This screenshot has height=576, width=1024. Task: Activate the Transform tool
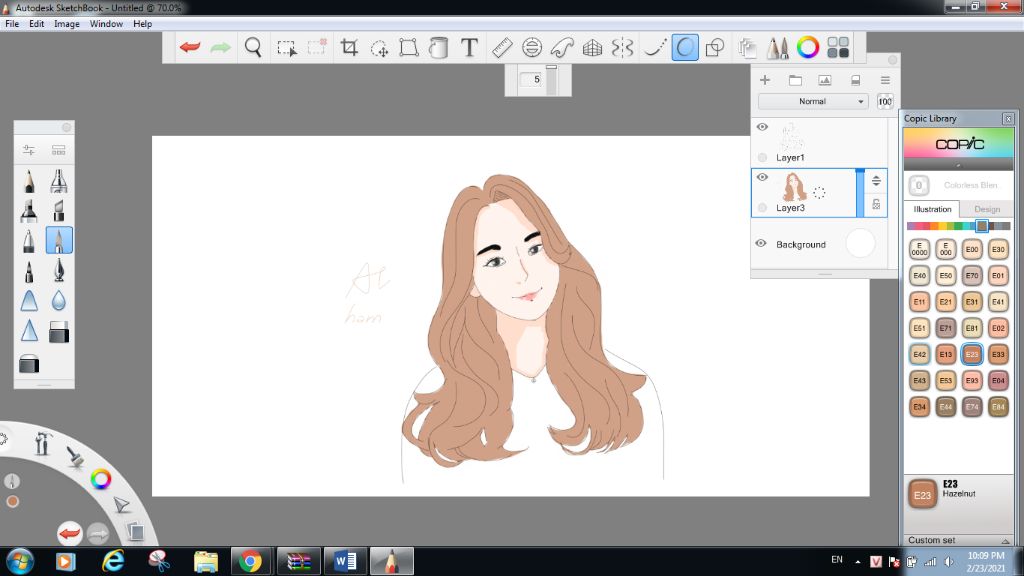click(409, 47)
